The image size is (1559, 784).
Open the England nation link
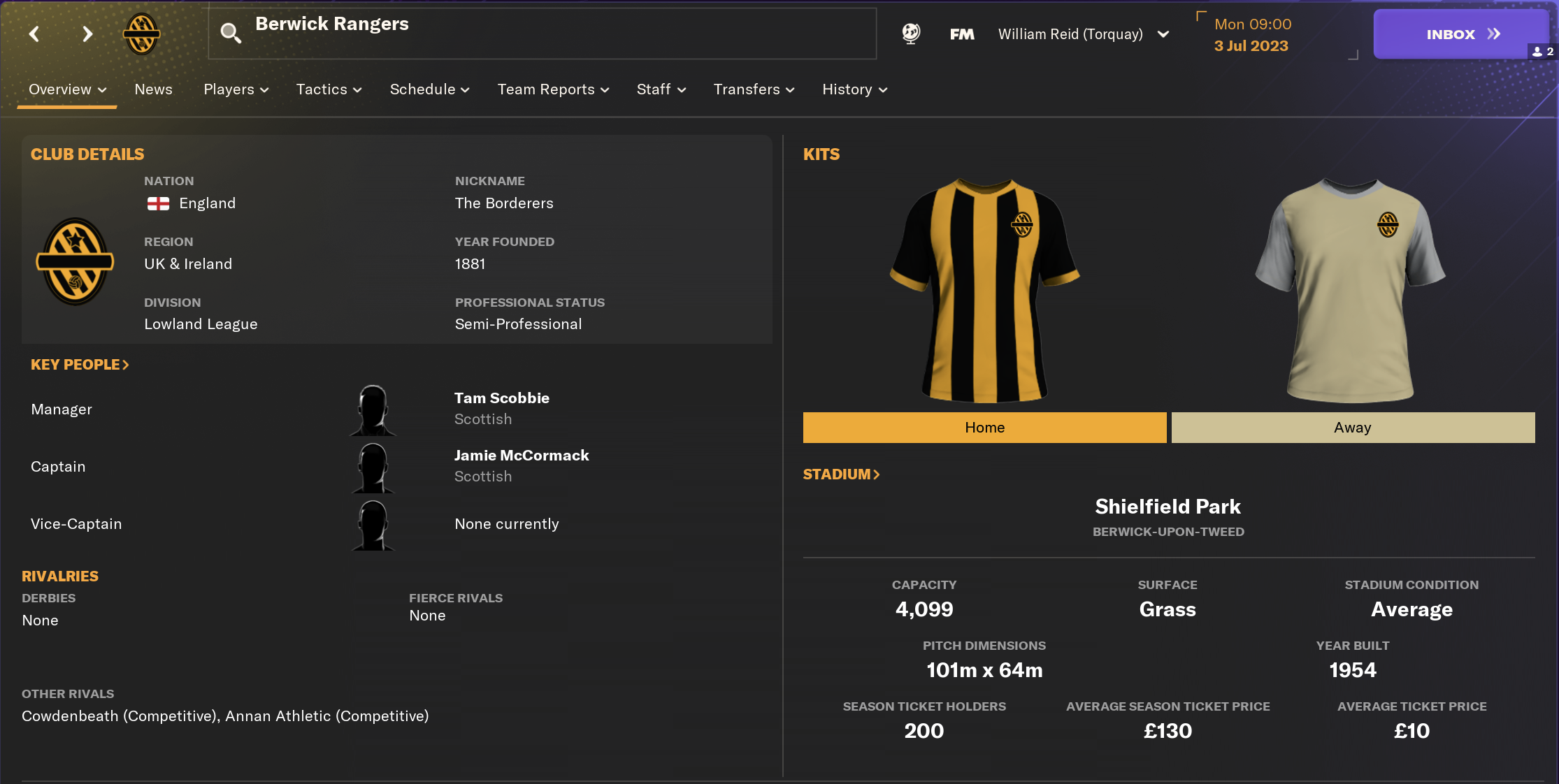pyautogui.click(x=207, y=203)
